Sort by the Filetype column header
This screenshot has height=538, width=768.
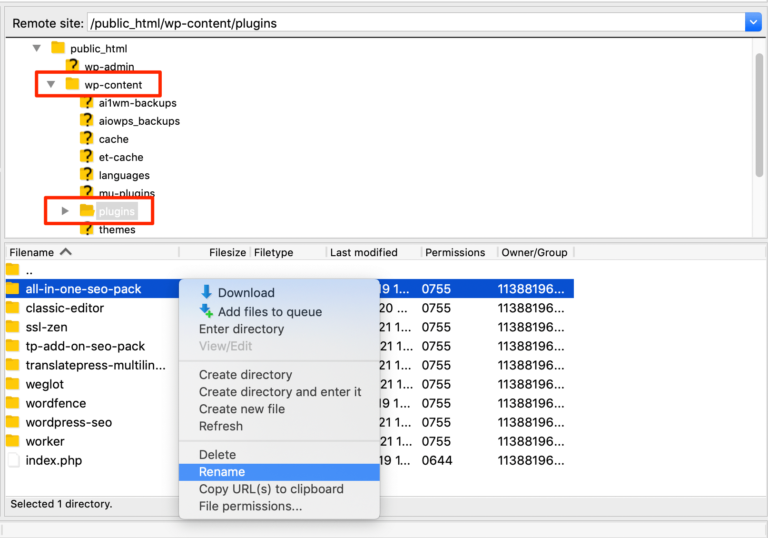[x=273, y=252]
